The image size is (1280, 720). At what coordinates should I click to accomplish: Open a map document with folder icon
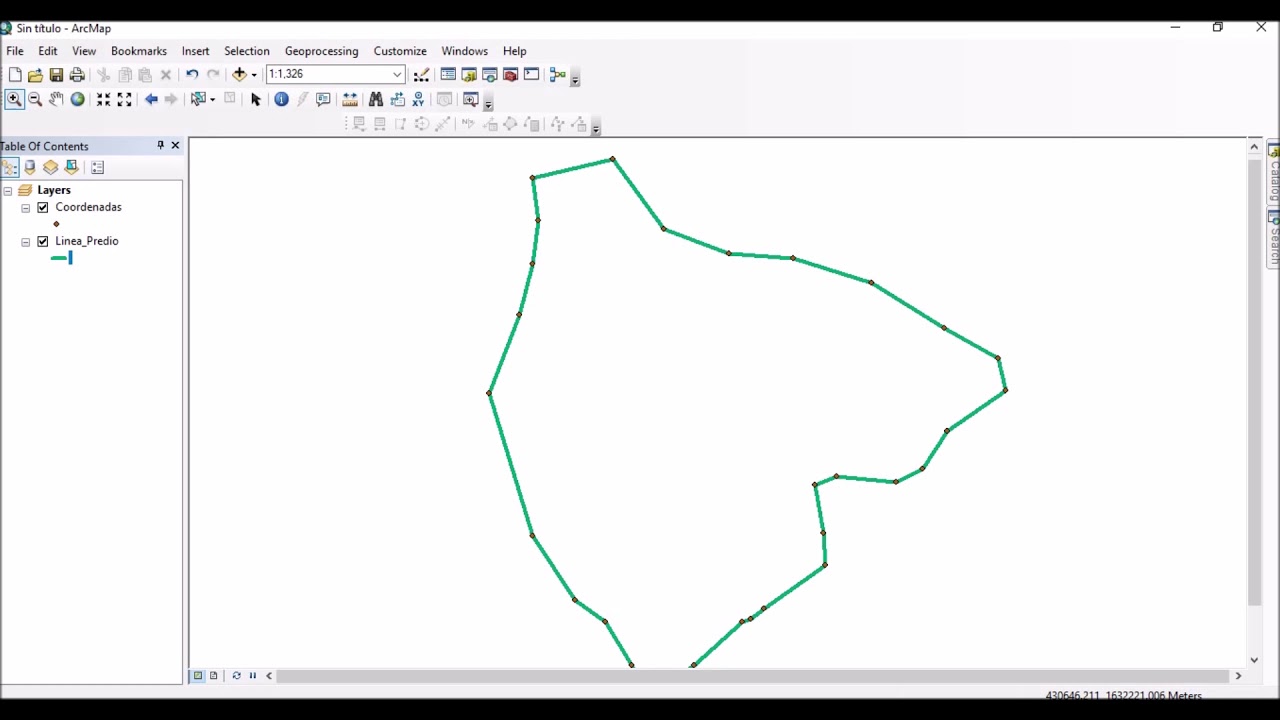pos(35,75)
